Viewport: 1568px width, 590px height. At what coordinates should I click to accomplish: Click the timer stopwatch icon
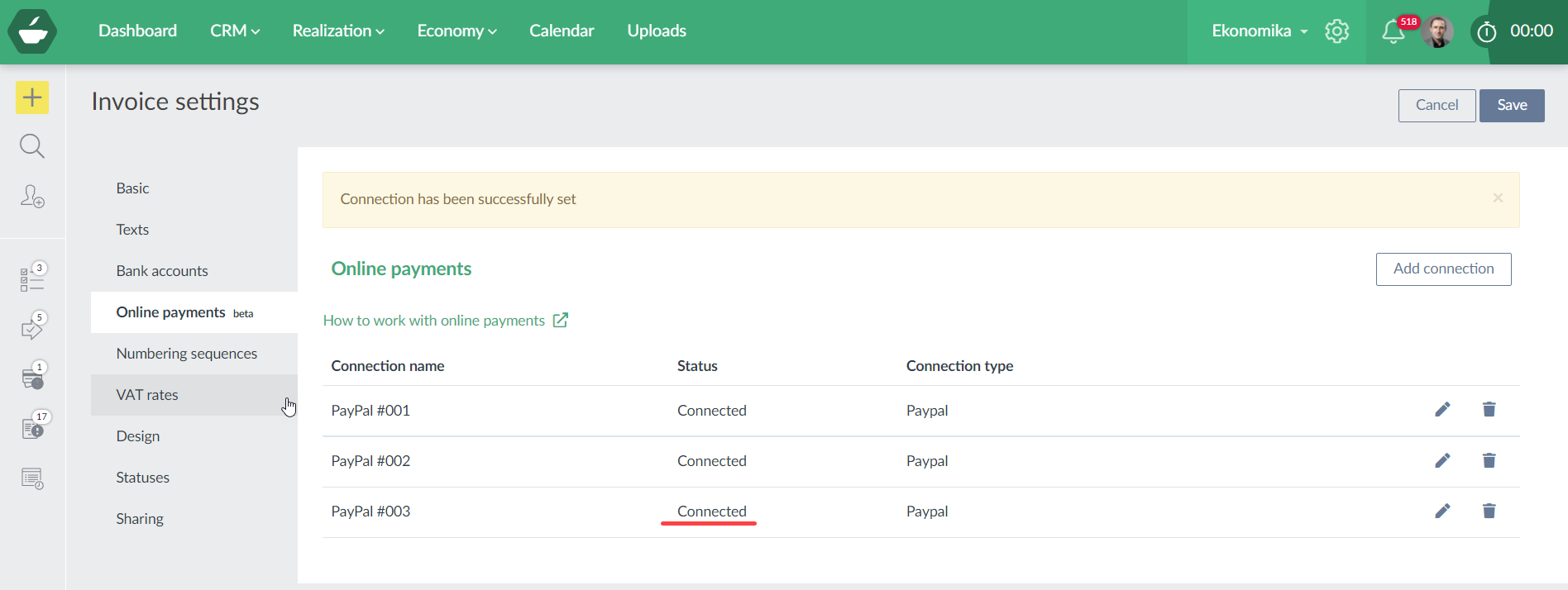(x=1486, y=31)
